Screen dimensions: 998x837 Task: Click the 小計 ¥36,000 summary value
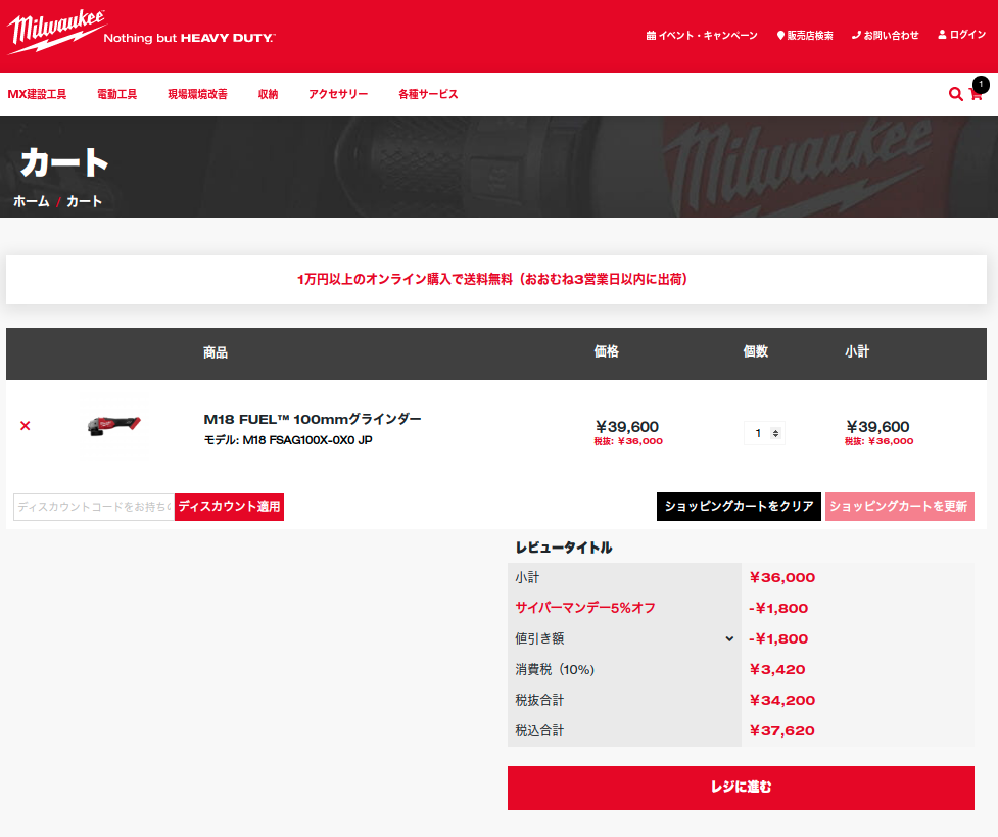[782, 578]
